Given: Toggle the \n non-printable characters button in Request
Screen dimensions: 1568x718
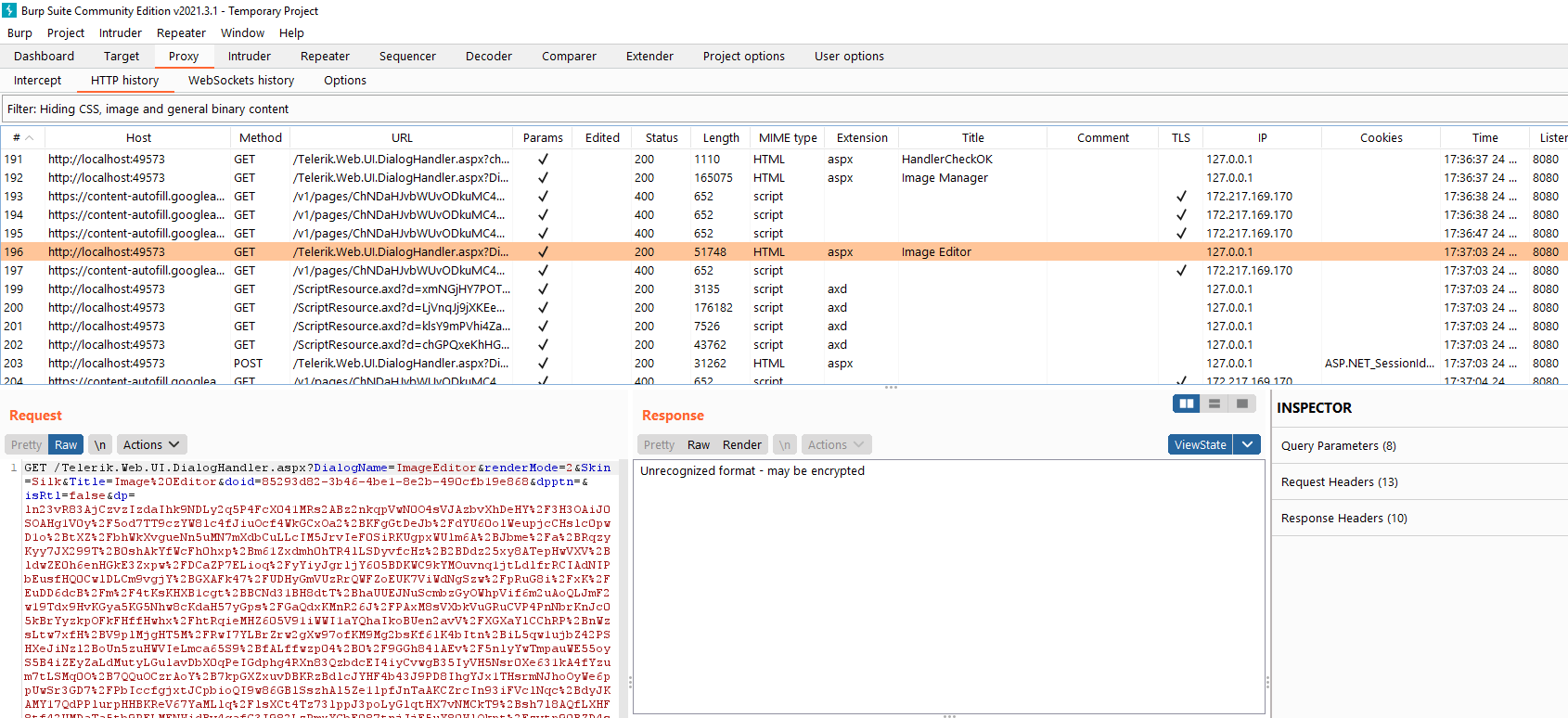Looking at the screenshot, I should coord(100,445).
